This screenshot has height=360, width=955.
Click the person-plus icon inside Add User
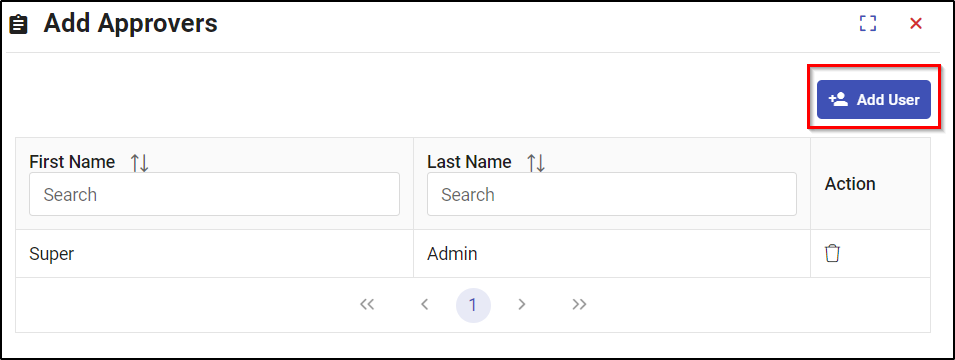[x=839, y=99]
